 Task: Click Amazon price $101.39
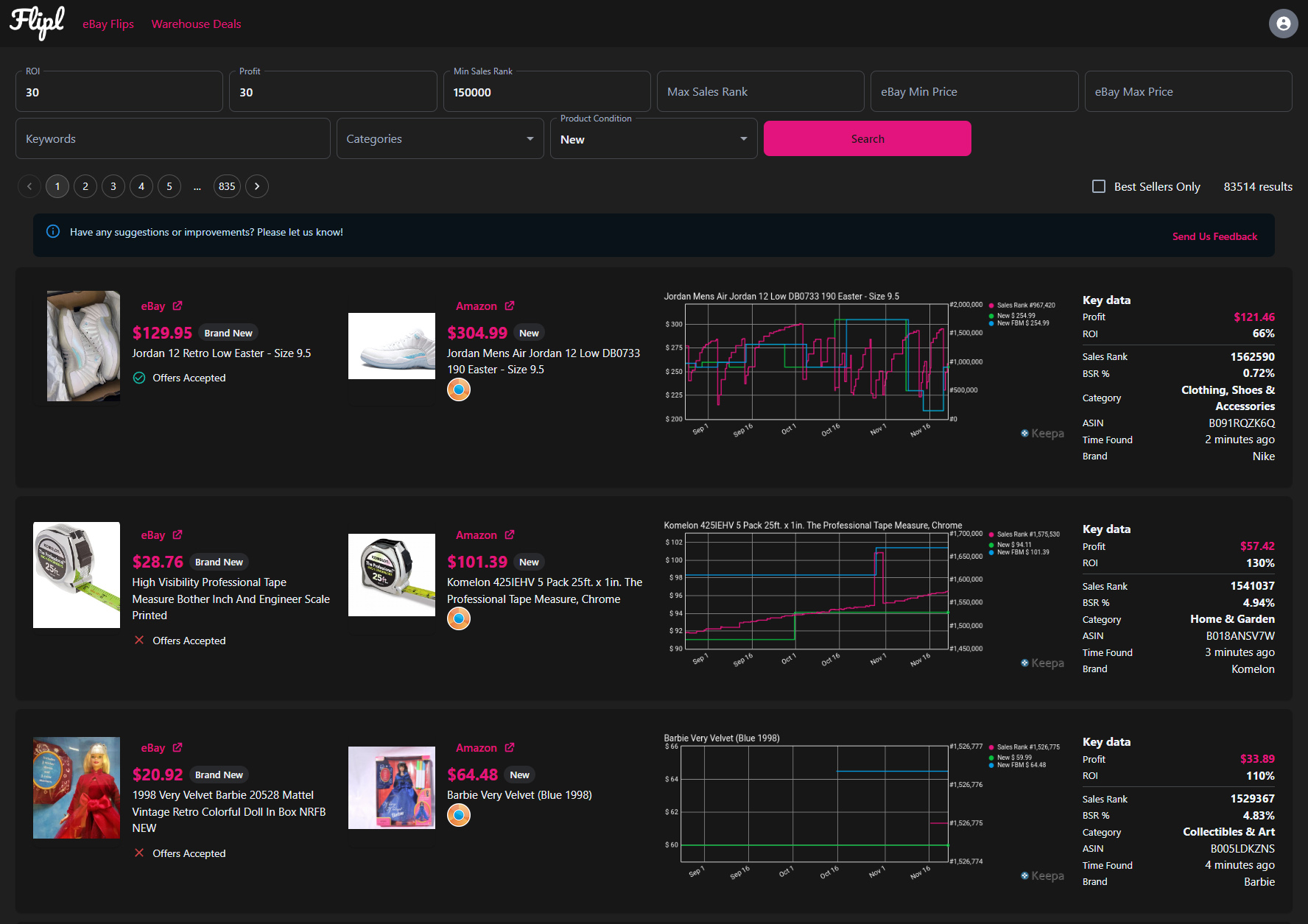[477, 562]
